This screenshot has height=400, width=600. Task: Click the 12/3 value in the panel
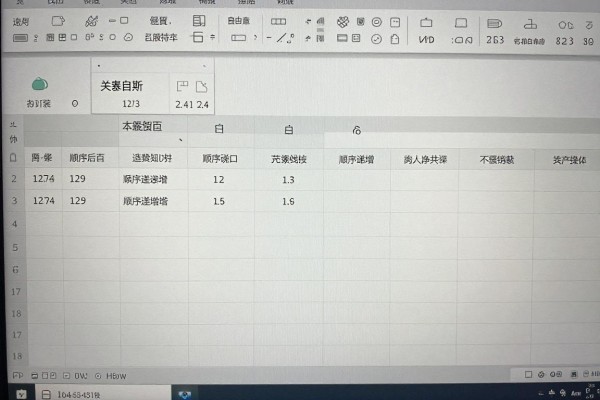131,104
